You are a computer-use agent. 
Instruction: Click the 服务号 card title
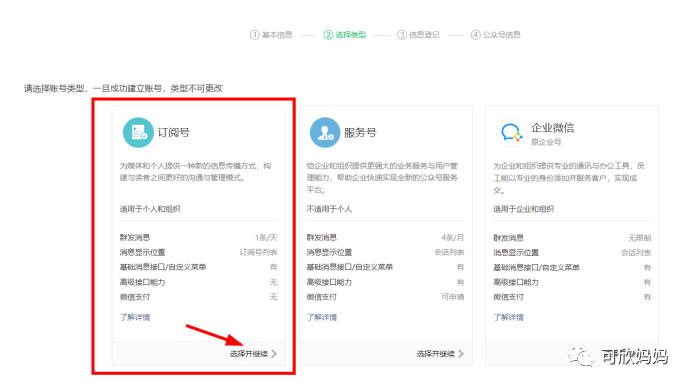(x=360, y=132)
